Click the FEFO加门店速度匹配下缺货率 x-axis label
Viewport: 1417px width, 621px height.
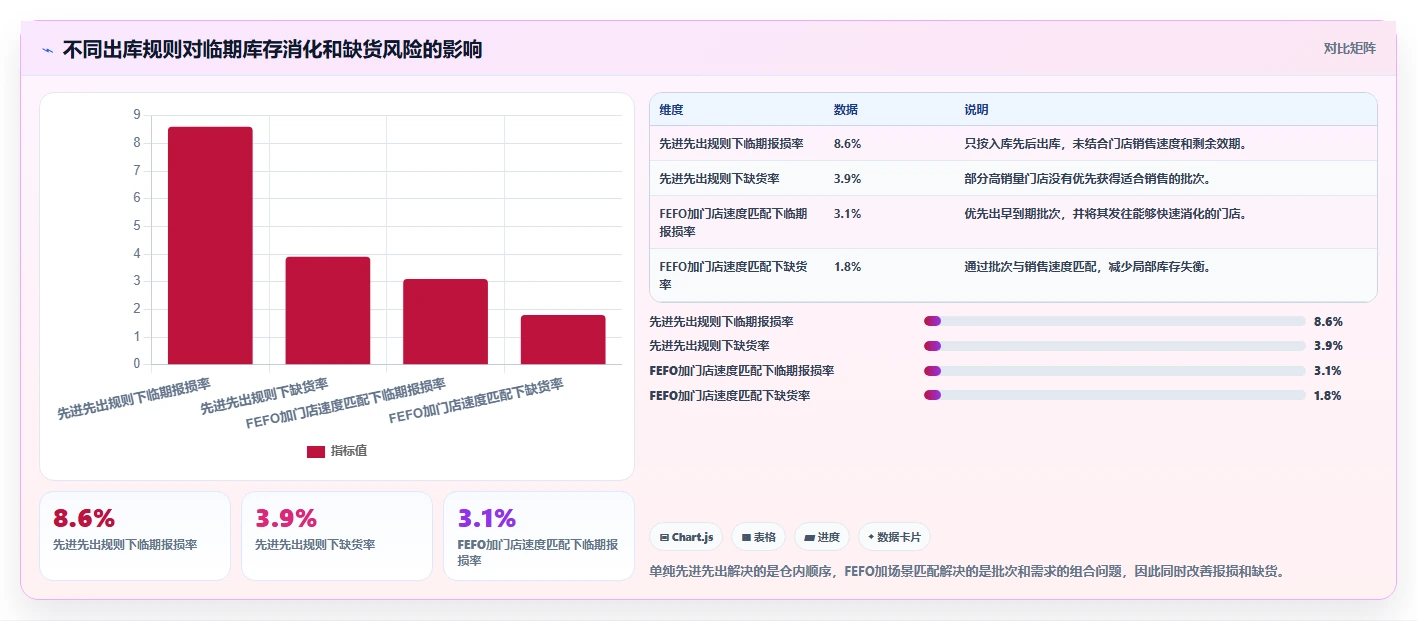476,401
